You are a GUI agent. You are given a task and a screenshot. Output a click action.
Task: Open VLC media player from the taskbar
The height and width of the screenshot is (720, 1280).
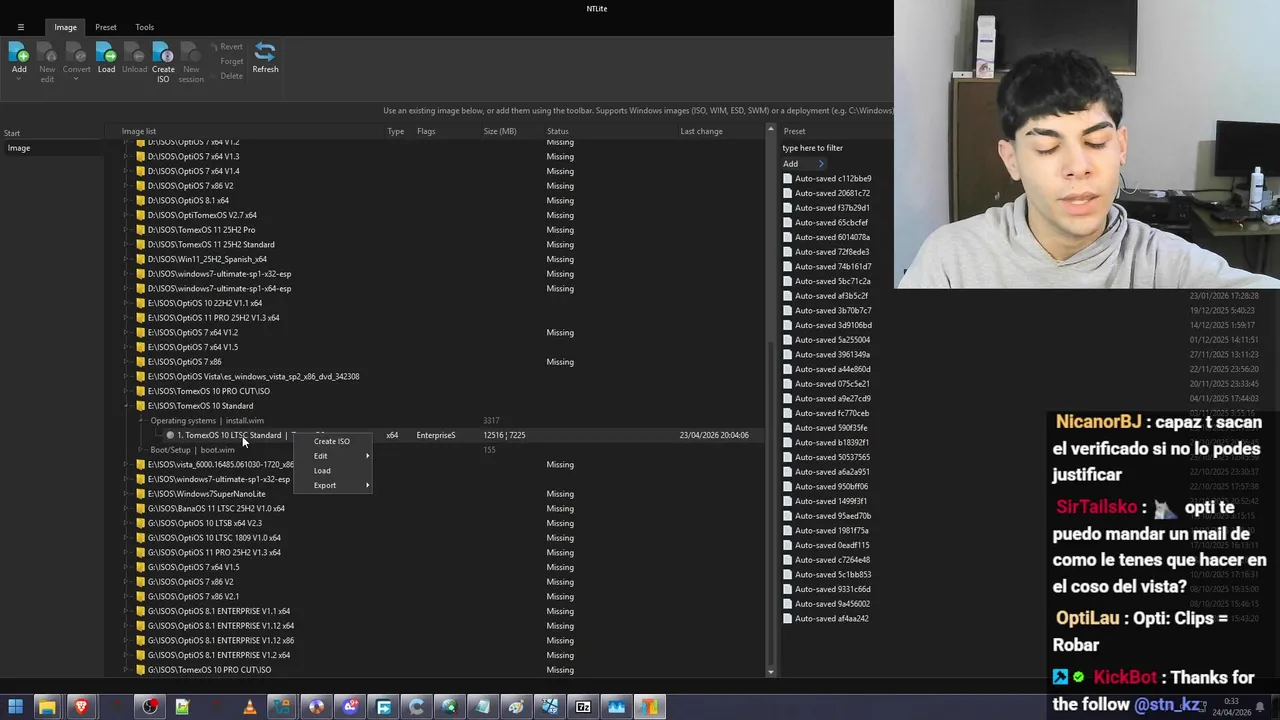click(x=249, y=707)
